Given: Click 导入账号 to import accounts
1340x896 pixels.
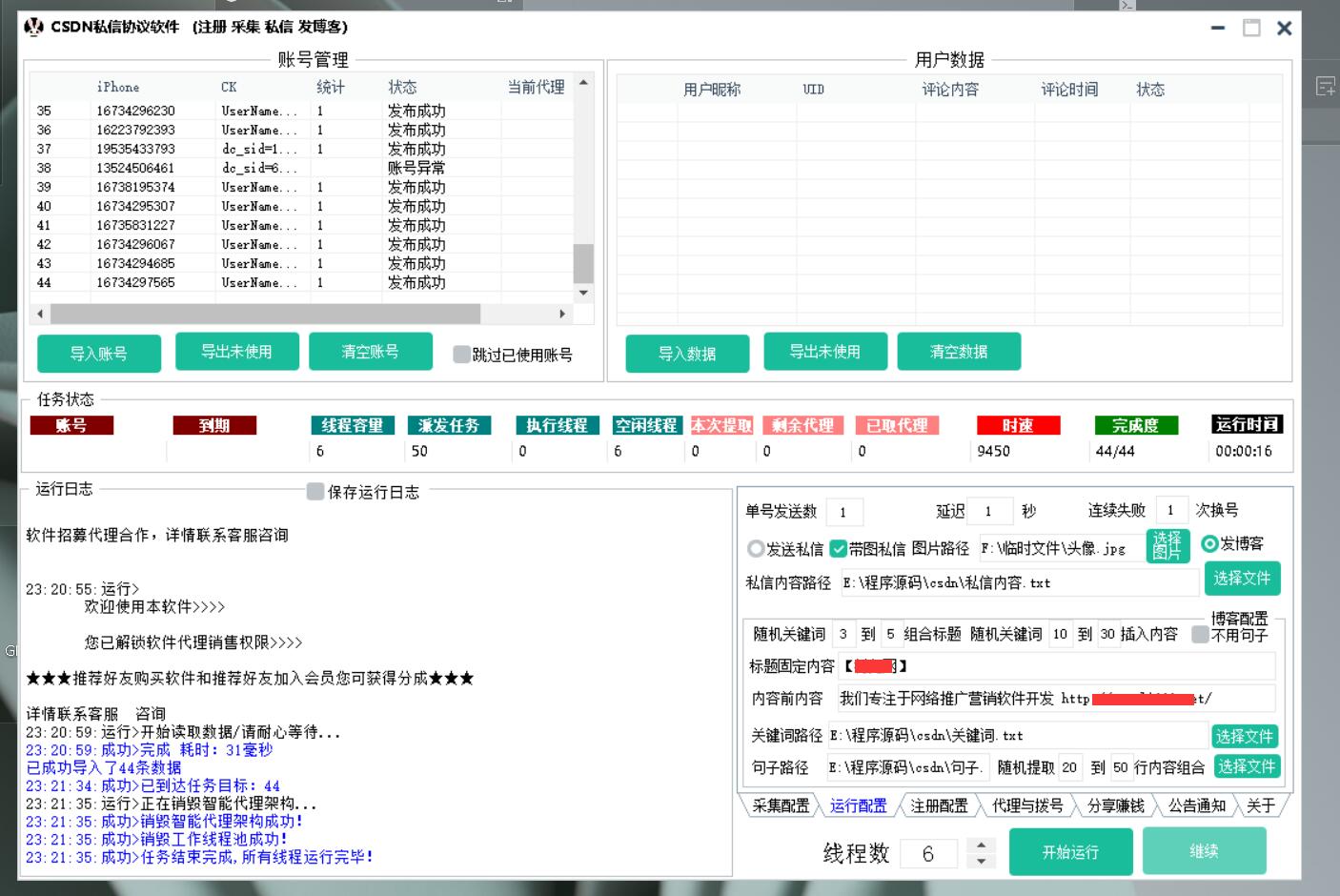Looking at the screenshot, I should (98, 354).
